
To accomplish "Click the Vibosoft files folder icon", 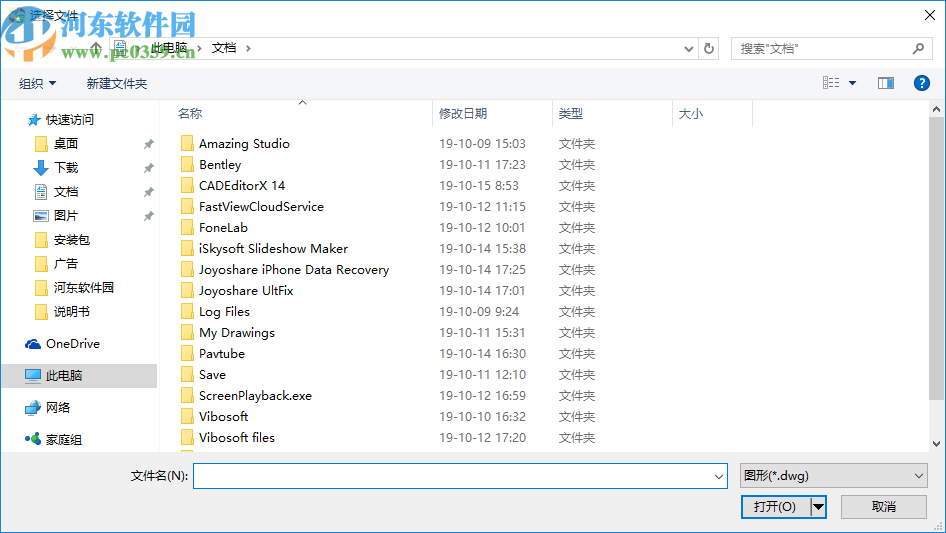I will [188, 438].
